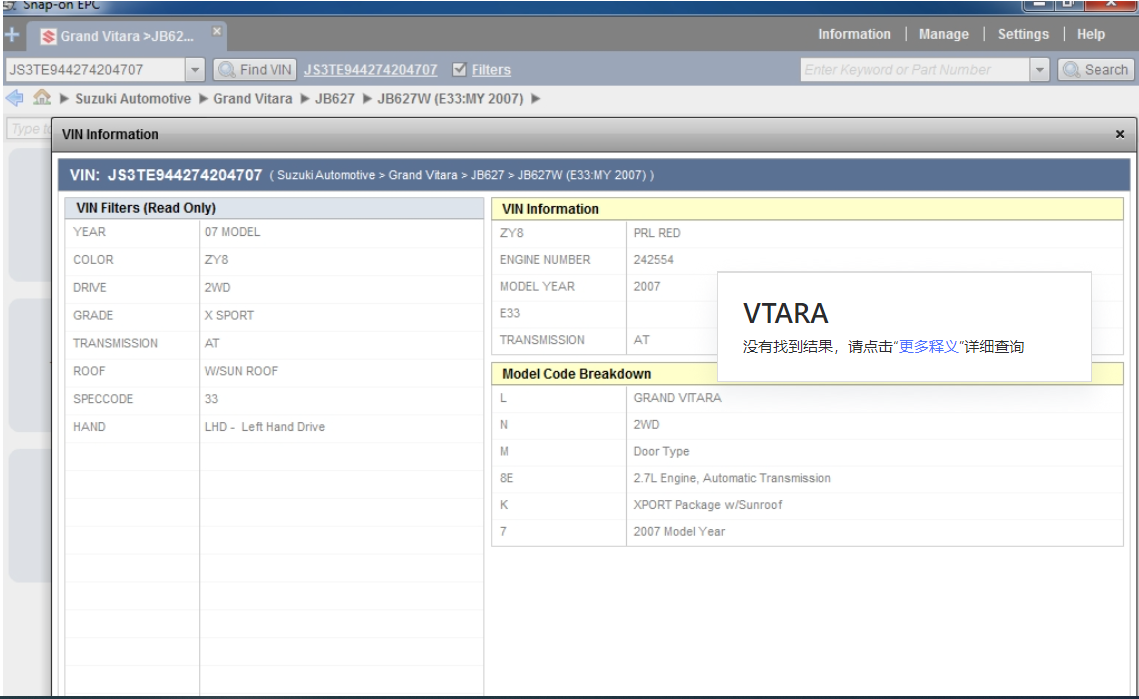1139x699 pixels.
Task: Click the VIN entry field
Action: pos(95,70)
